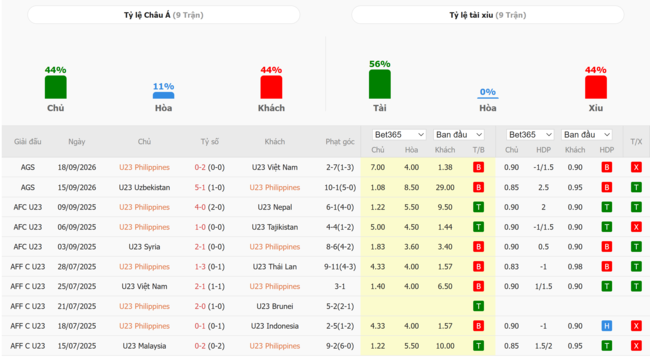Click away odds 29.00 in Uzbekistan row

pos(445,187)
